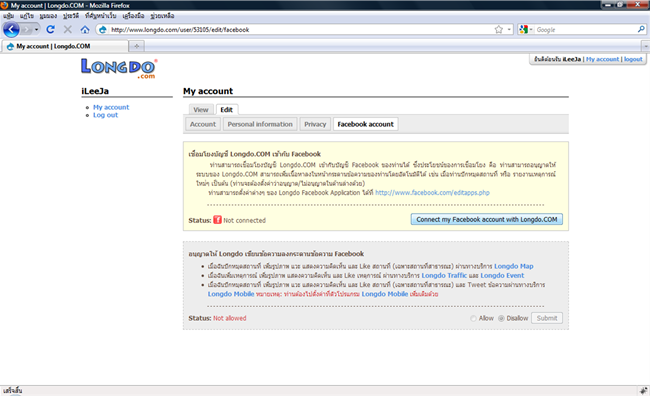Open the Longdo Traffic link
The width and height of the screenshot is (650, 396).
(444, 275)
